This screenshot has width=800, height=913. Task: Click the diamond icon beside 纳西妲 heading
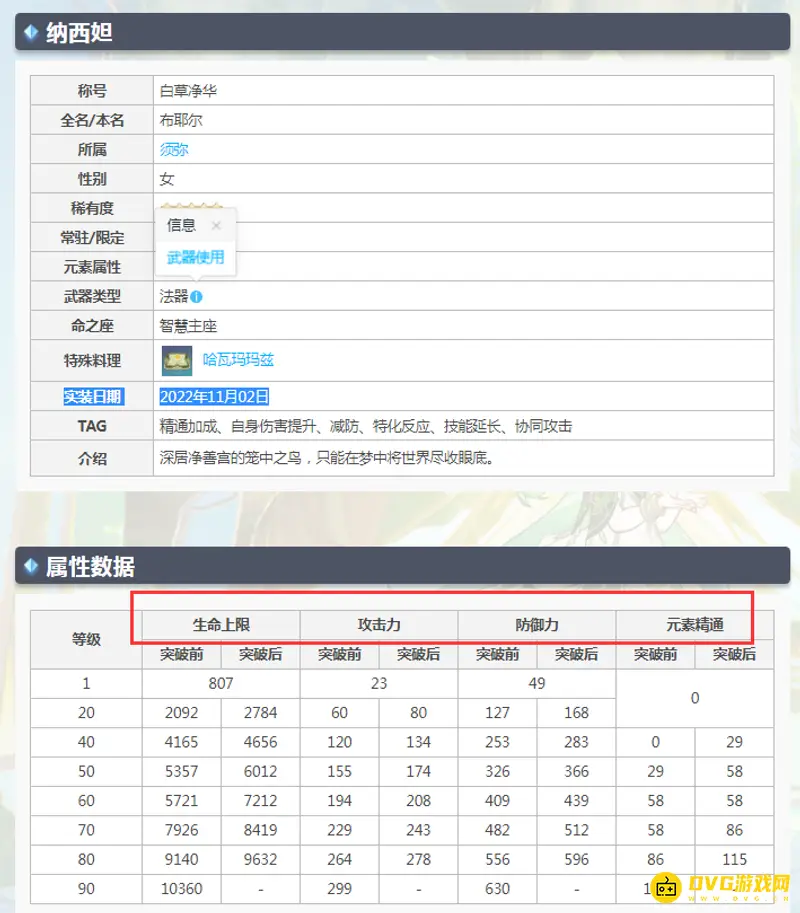click(x=31, y=33)
